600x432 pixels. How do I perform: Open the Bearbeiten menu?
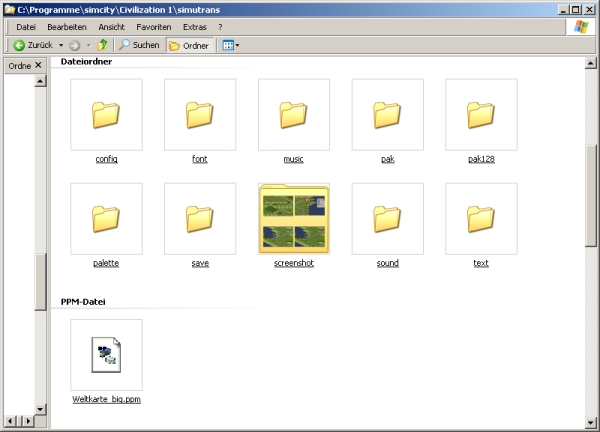[x=66, y=26]
